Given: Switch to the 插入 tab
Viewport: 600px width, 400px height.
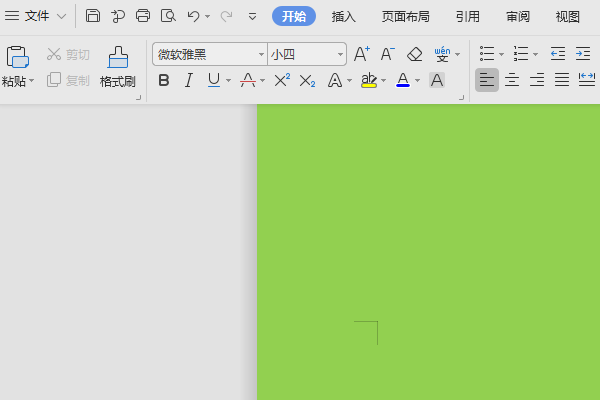Looking at the screenshot, I should 344,16.
